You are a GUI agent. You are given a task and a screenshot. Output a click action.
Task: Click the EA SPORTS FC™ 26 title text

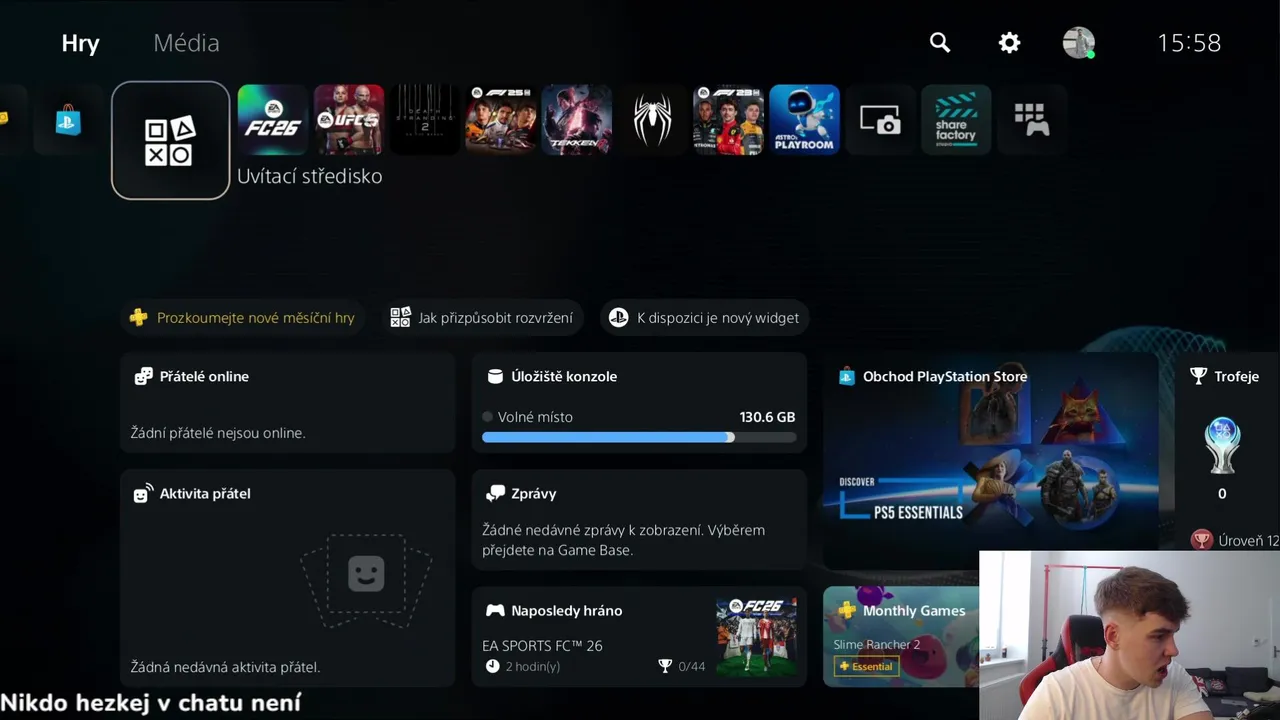pos(542,646)
